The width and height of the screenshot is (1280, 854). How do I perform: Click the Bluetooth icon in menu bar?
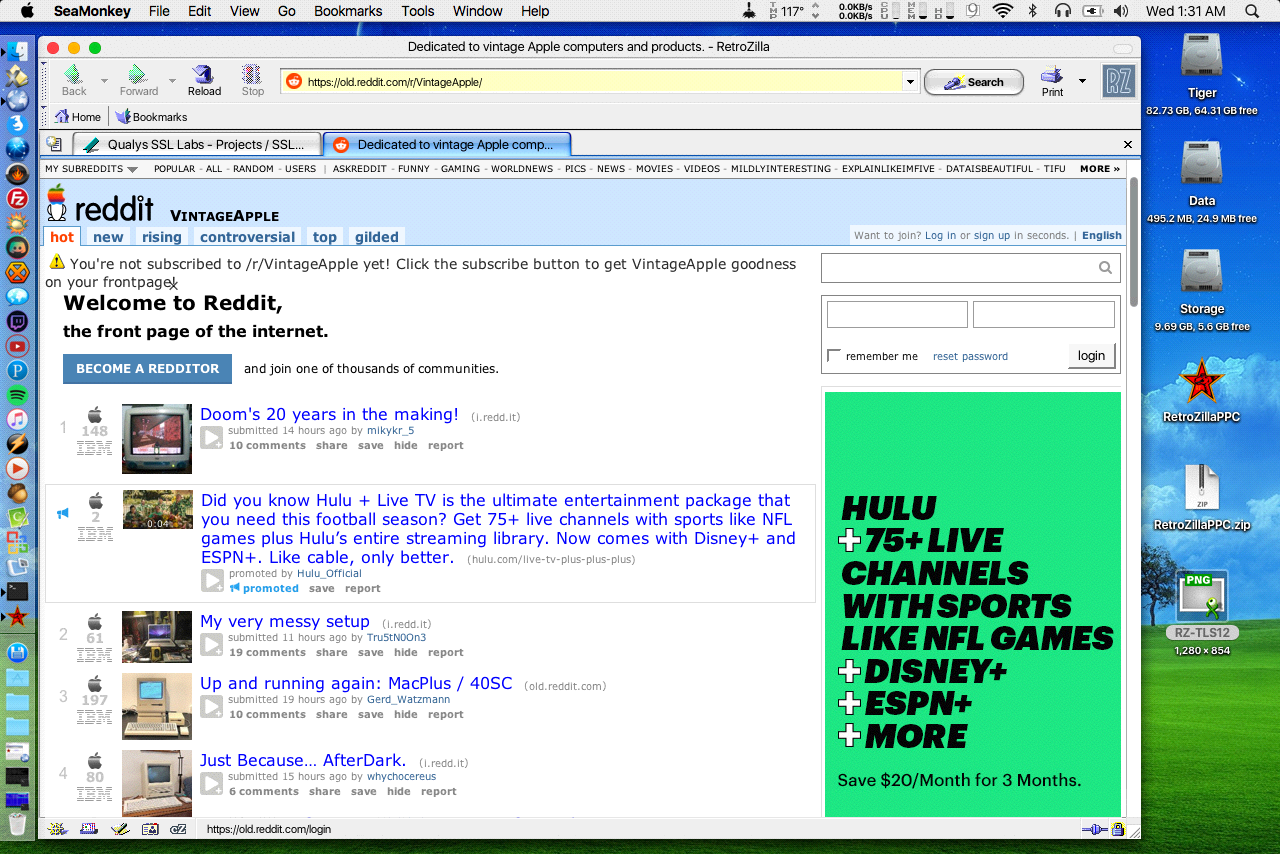point(1033,11)
